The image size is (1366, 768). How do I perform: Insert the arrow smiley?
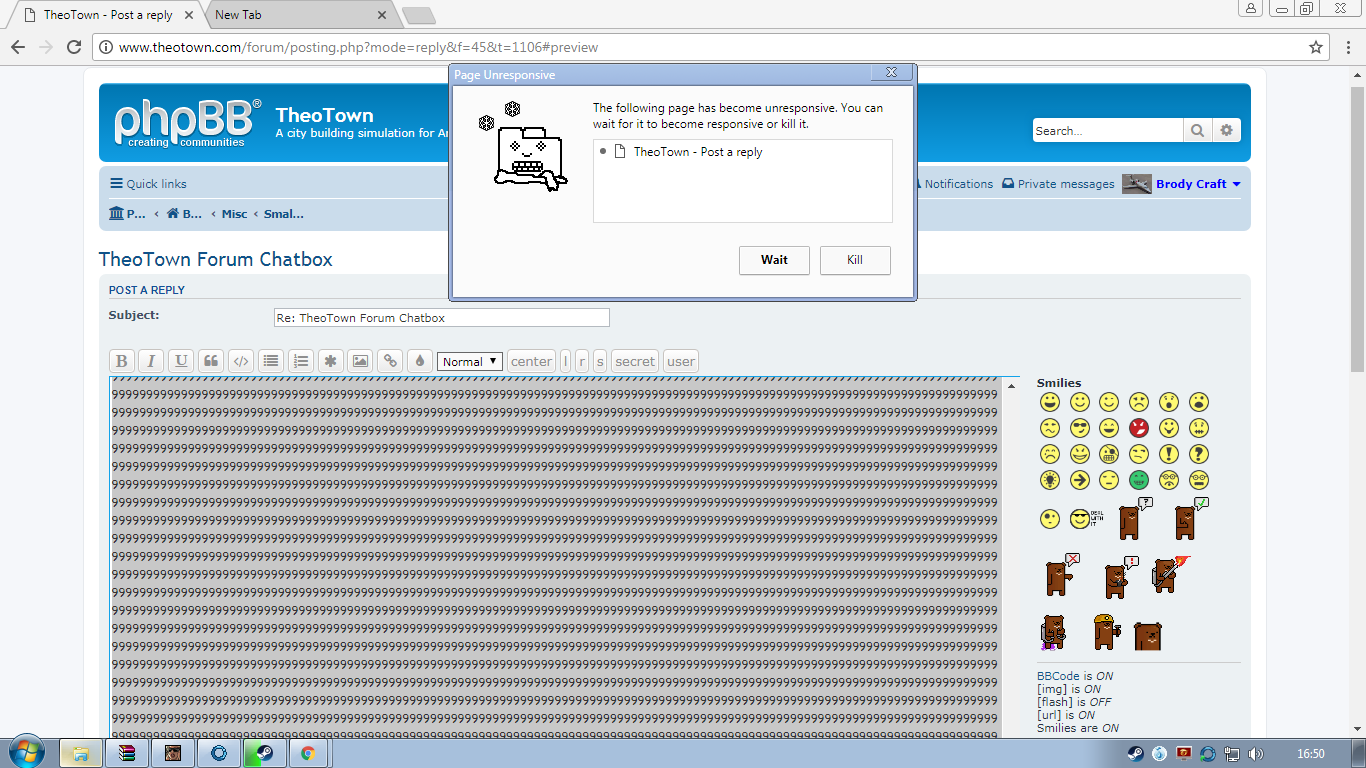pos(1080,480)
